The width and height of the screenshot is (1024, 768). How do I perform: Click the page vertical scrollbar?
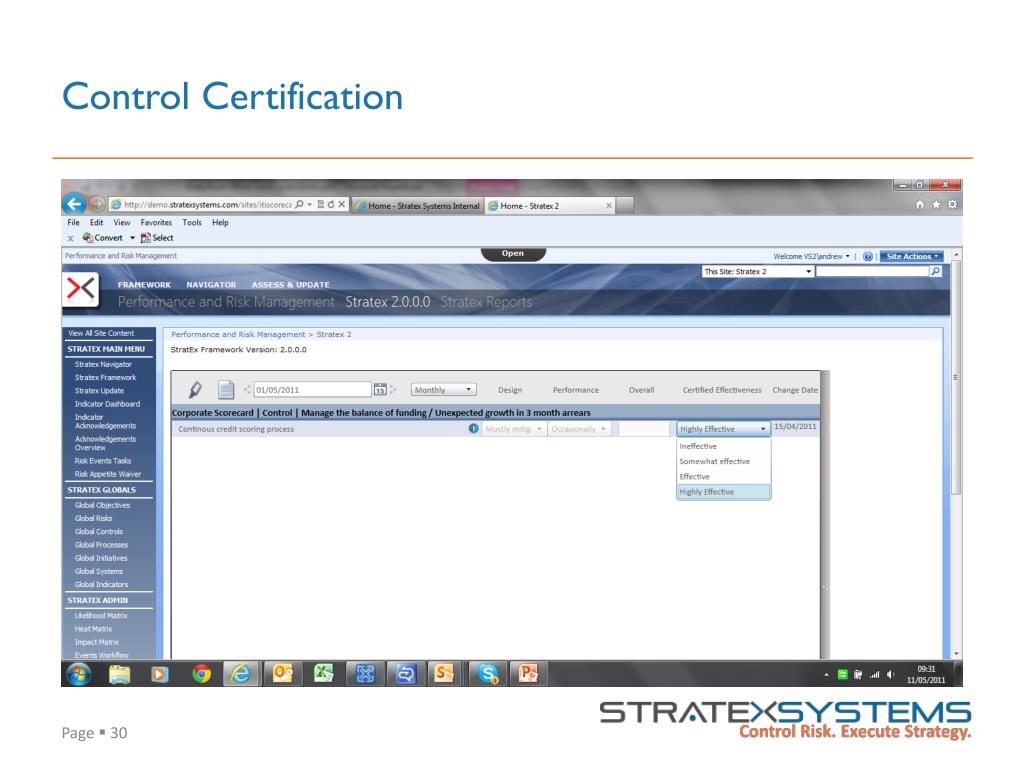956,379
